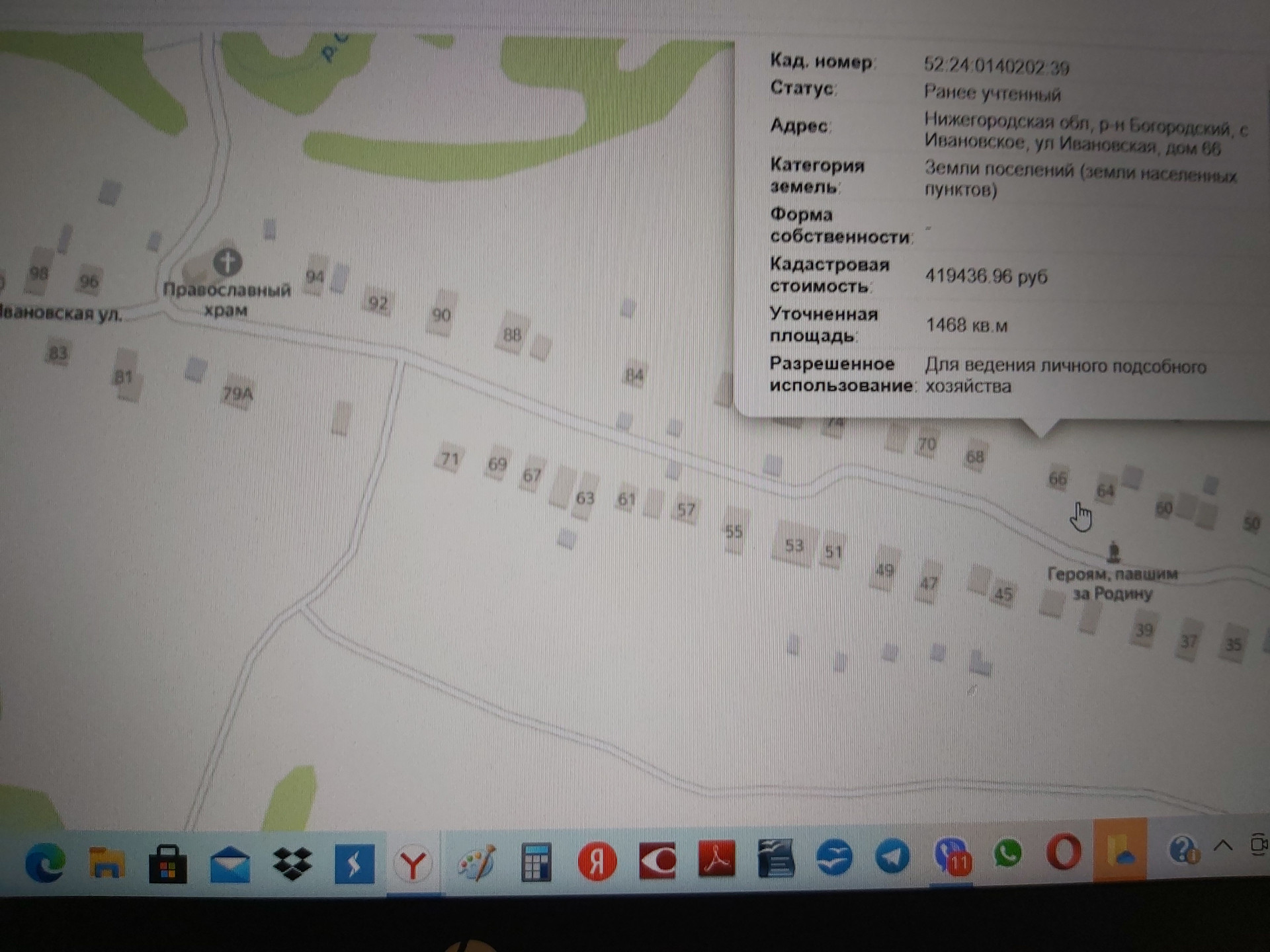
Task: Launch the Calculator app
Action: 536,861
